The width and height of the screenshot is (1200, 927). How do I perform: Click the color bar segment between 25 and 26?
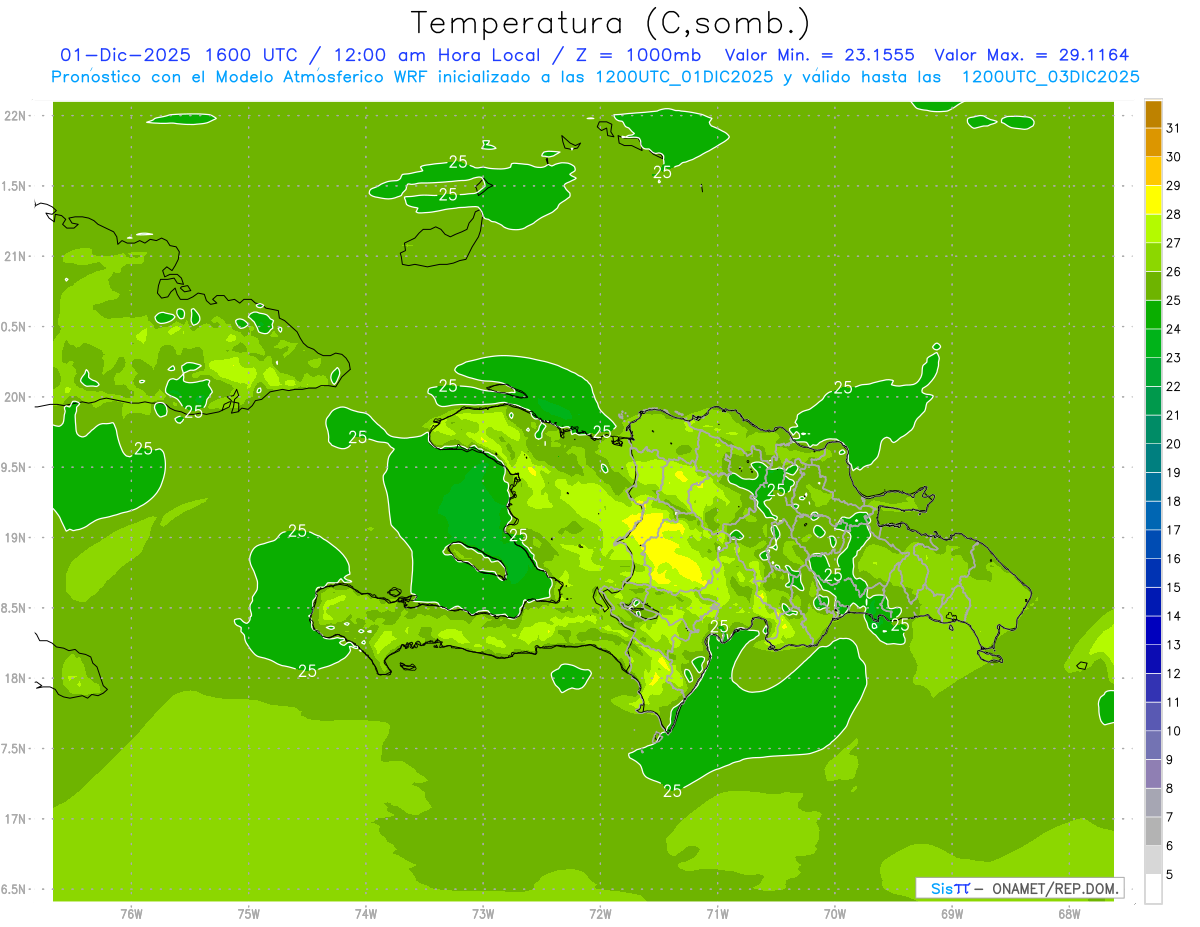1153,286
